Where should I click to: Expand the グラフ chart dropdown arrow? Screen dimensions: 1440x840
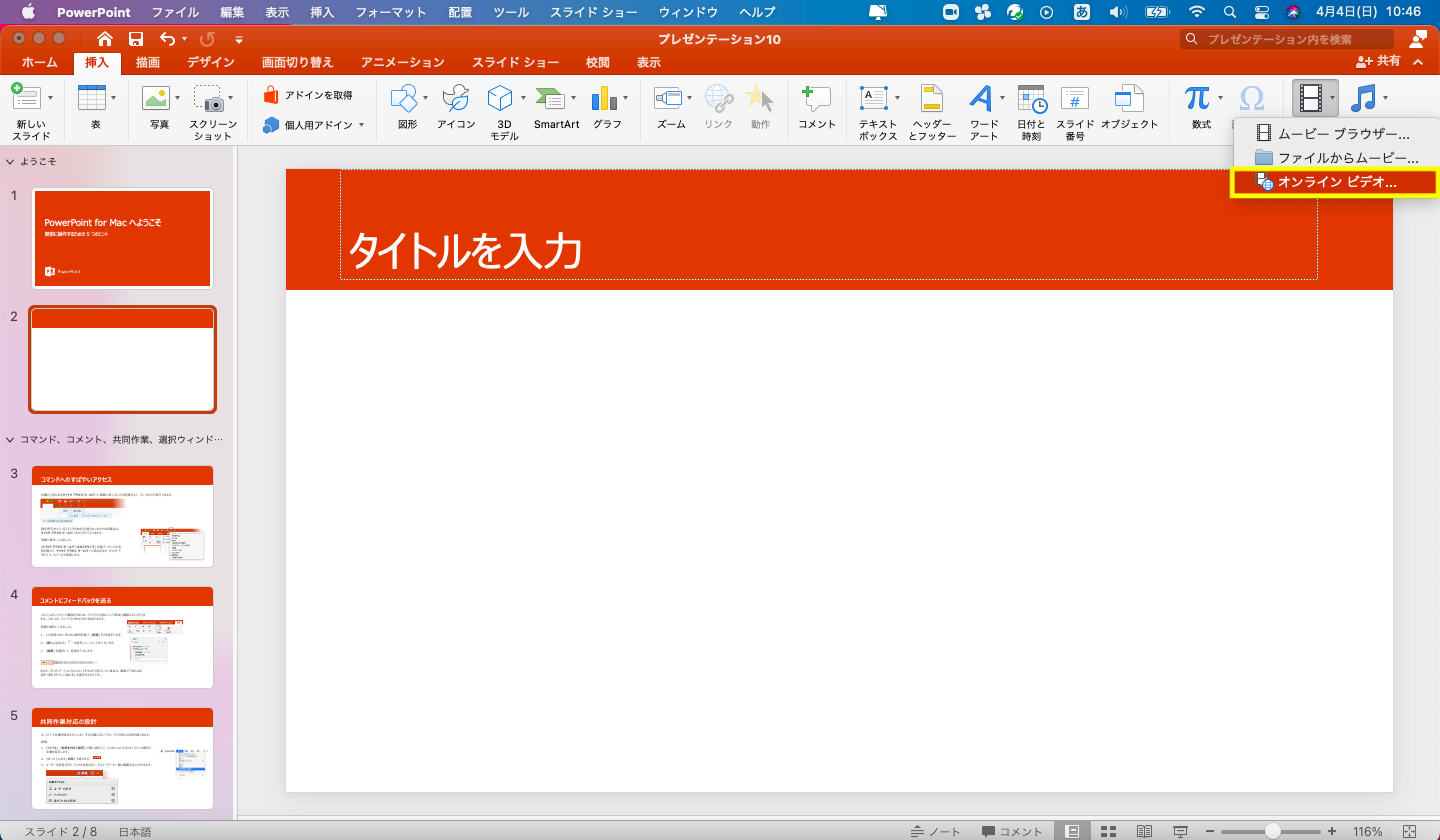[624, 98]
